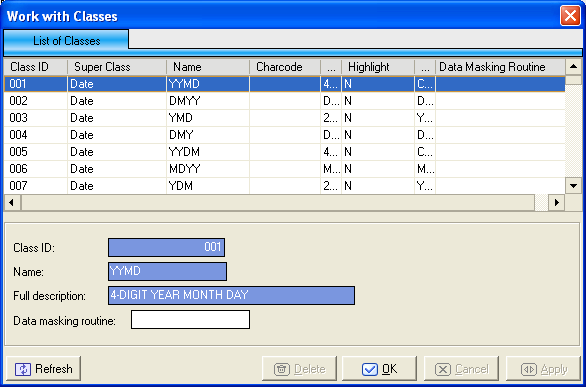Click the Highlight column header
Screen dimensions: 586x387
click(378, 67)
